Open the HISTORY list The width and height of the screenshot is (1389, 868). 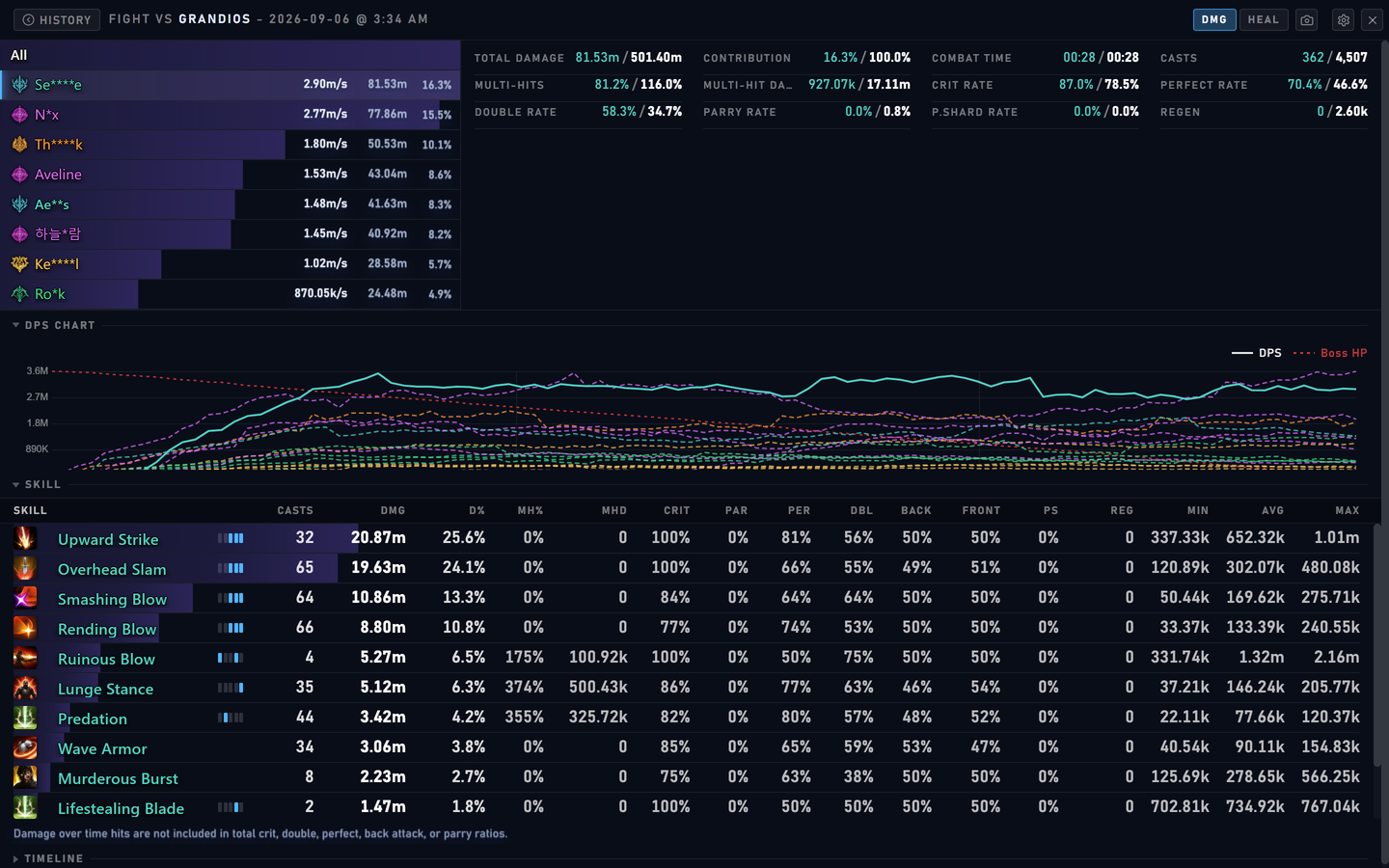click(57, 19)
